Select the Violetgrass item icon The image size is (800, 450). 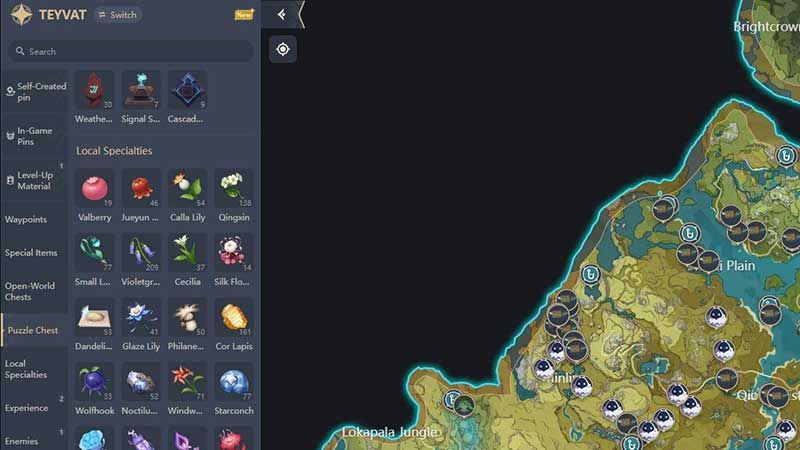click(141, 253)
